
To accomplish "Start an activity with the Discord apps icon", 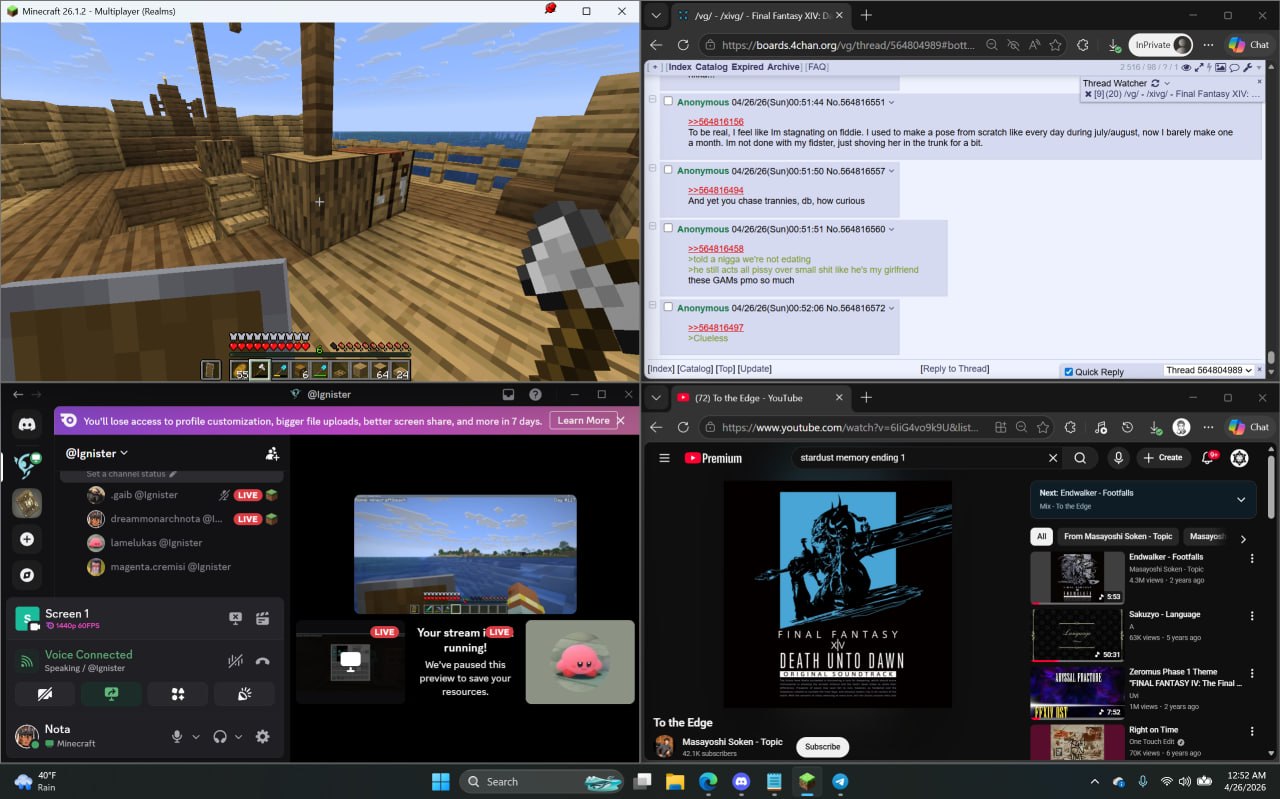I will coord(178,694).
